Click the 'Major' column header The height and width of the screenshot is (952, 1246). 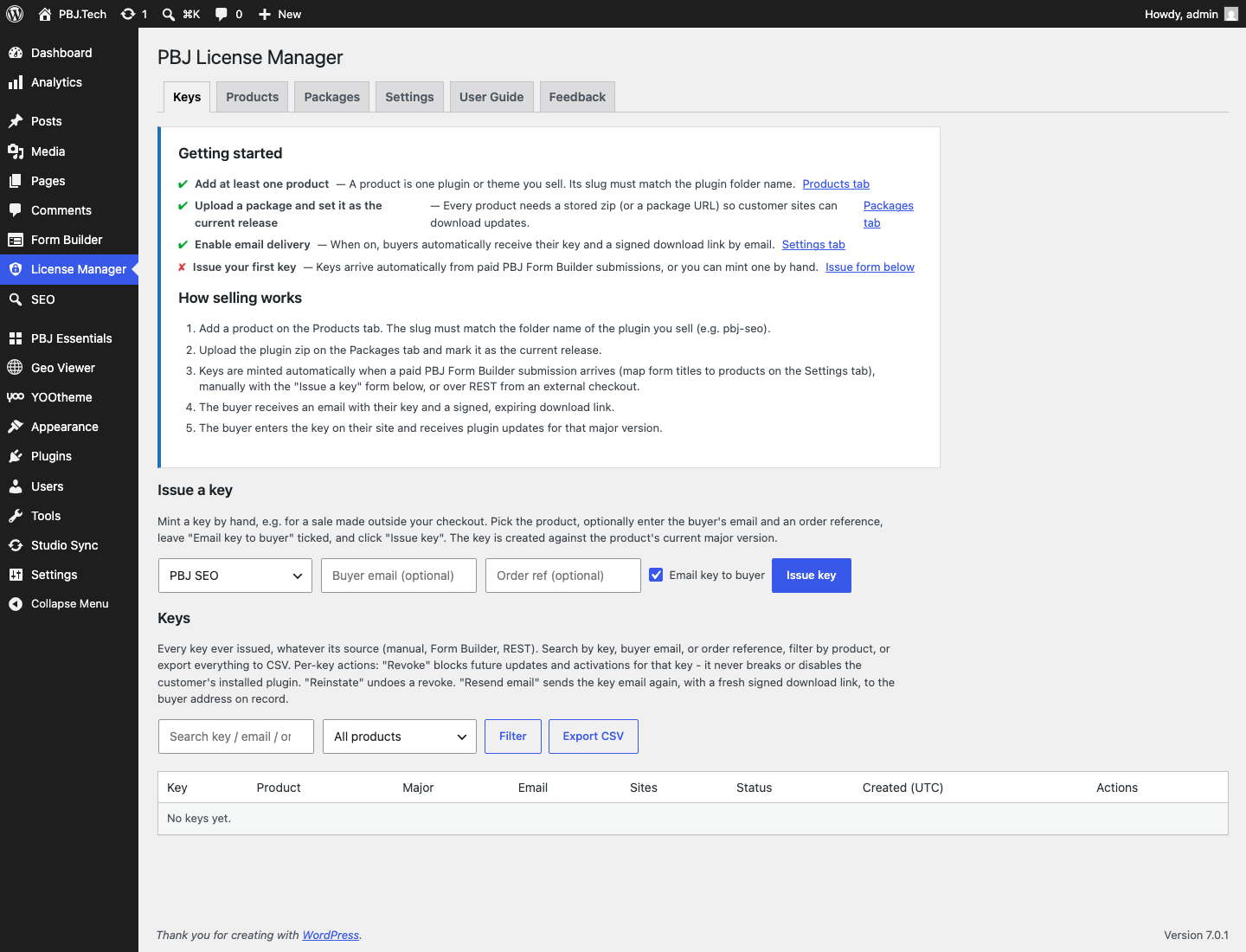click(x=418, y=788)
